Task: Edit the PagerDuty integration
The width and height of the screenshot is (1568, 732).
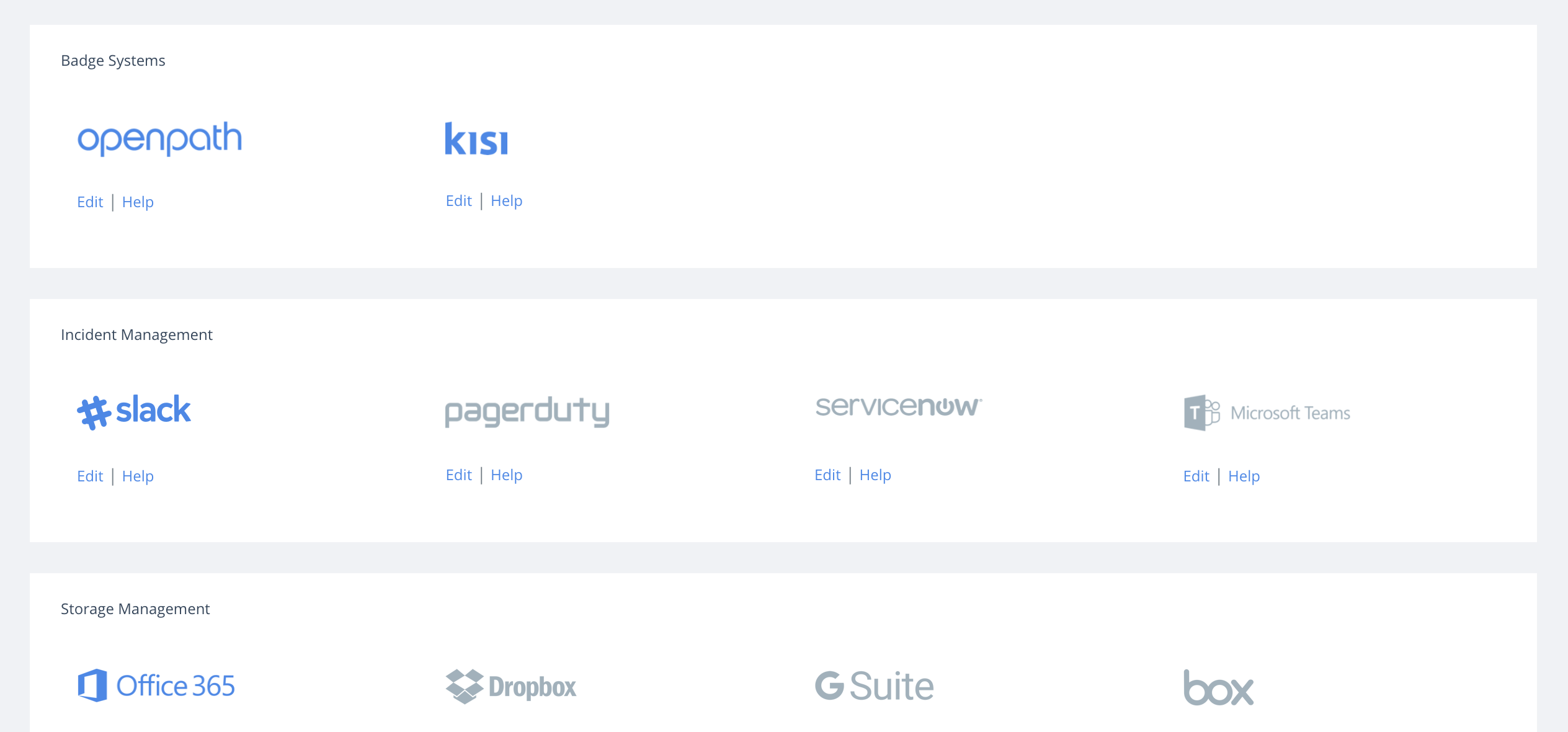Action: coord(459,475)
